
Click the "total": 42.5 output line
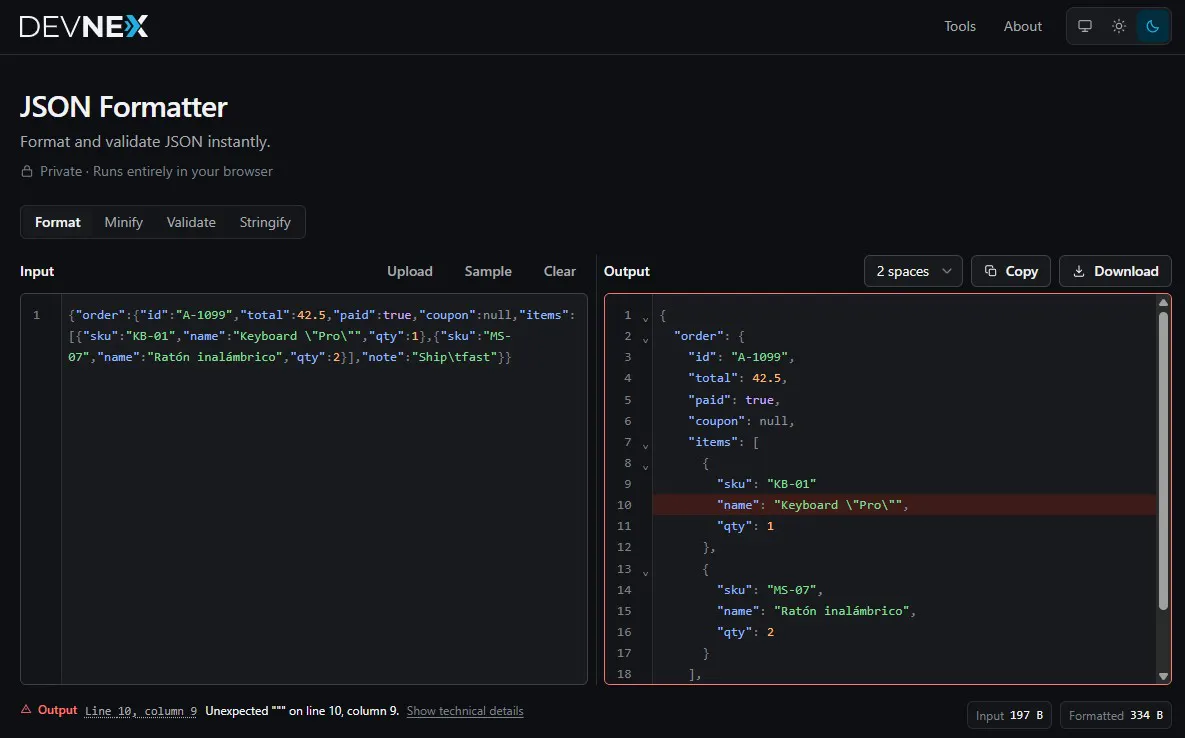click(737, 378)
